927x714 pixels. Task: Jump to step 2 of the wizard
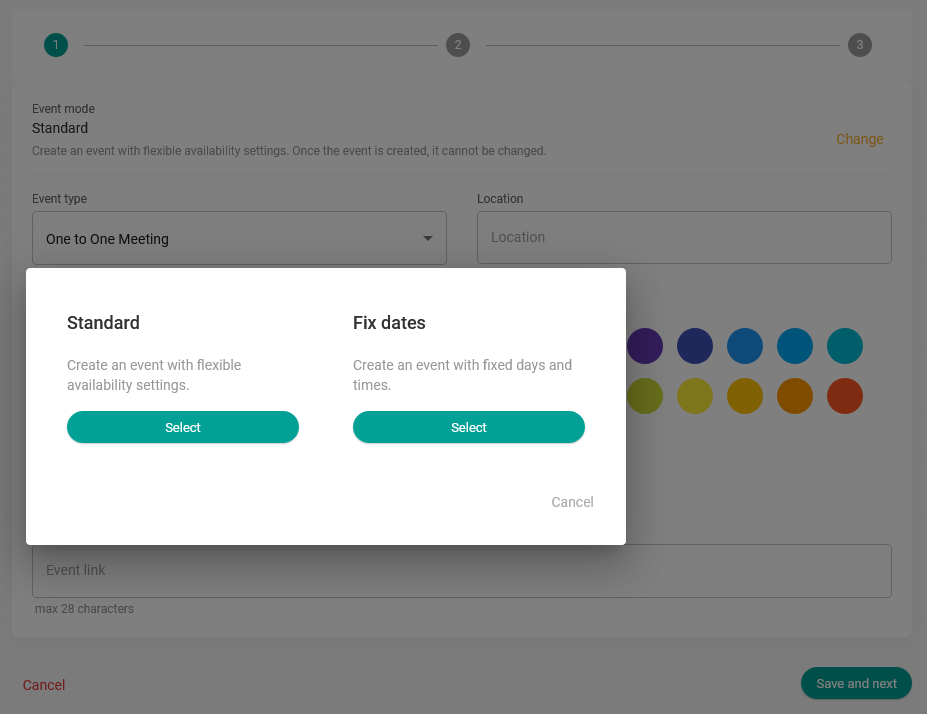point(457,45)
